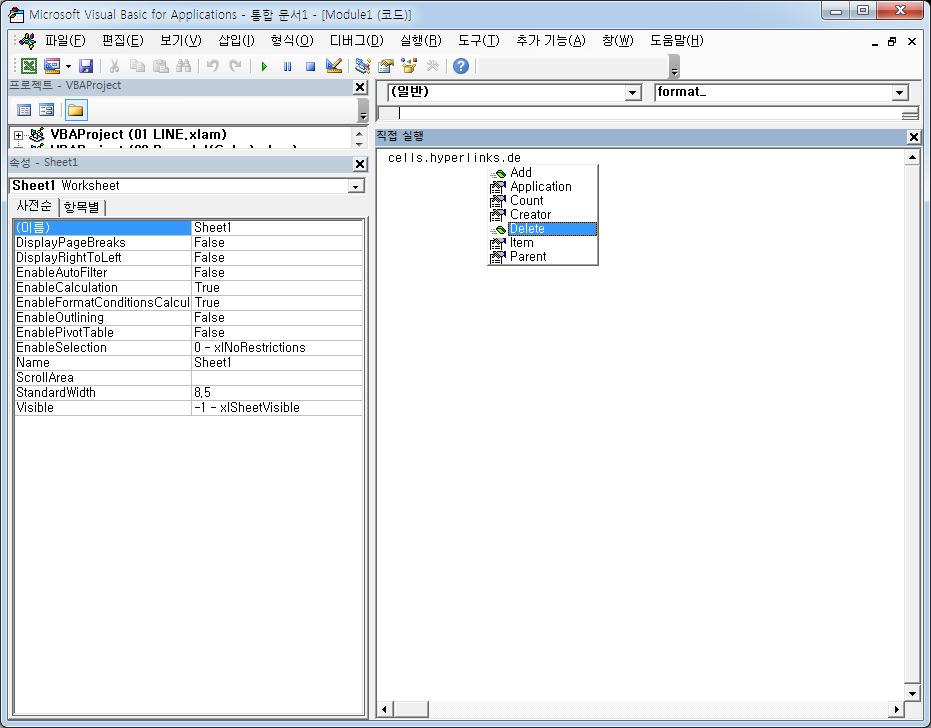Image resolution: width=931 pixels, height=728 pixels.
Task: Redo the last action
Action: tap(235, 66)
